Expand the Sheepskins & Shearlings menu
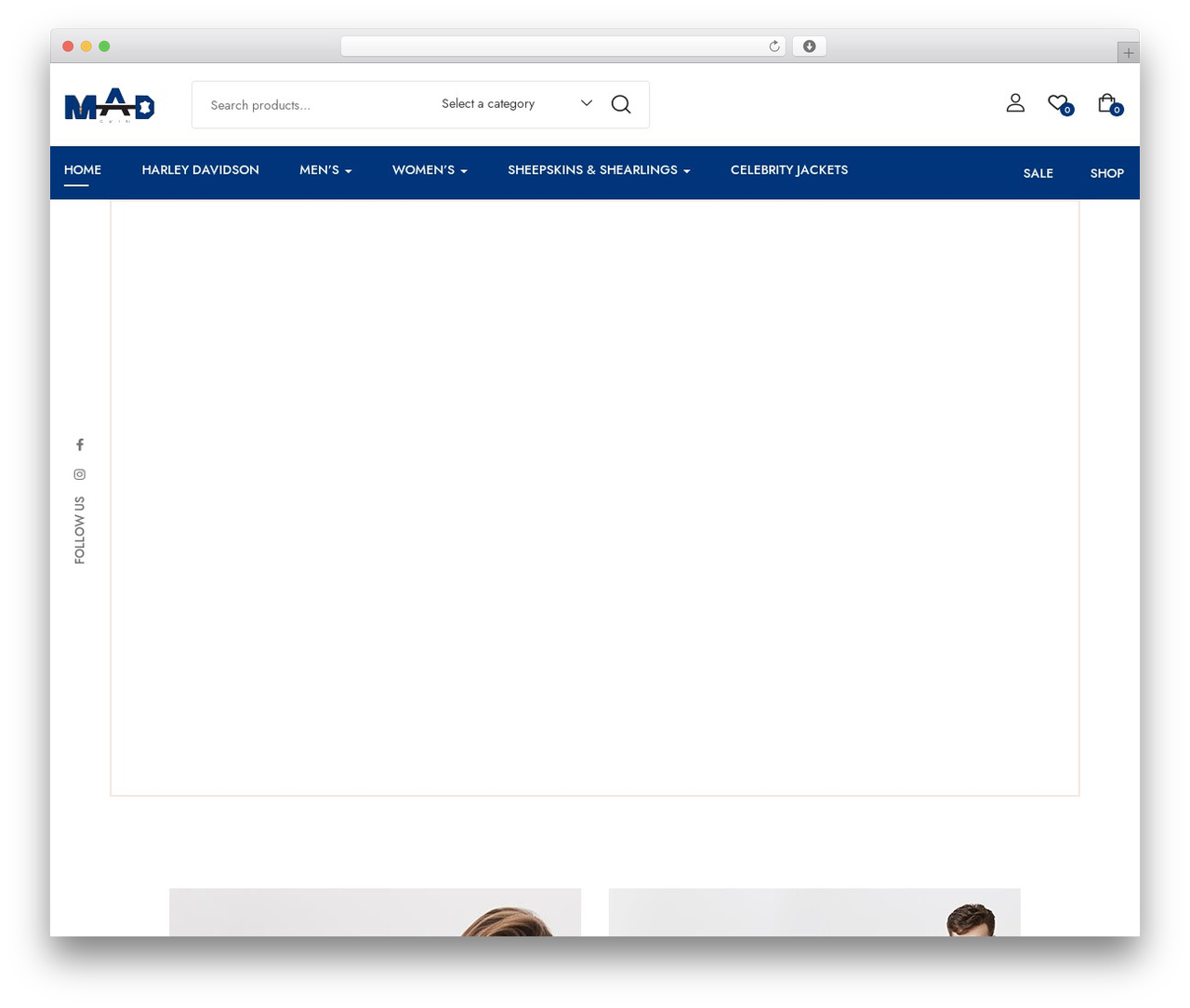Image resolution: width=1190 pixels, height=1008 pixels. click(599, 170)
